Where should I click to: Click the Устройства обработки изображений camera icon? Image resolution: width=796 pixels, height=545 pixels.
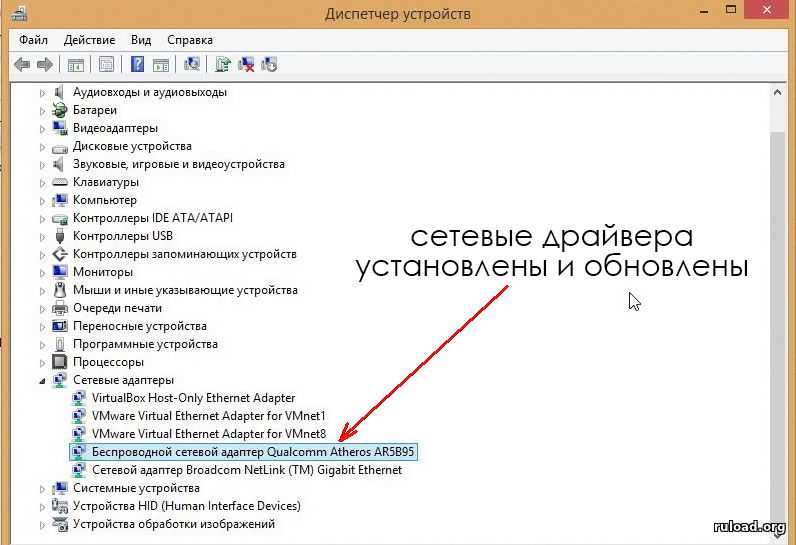point(60,524)
